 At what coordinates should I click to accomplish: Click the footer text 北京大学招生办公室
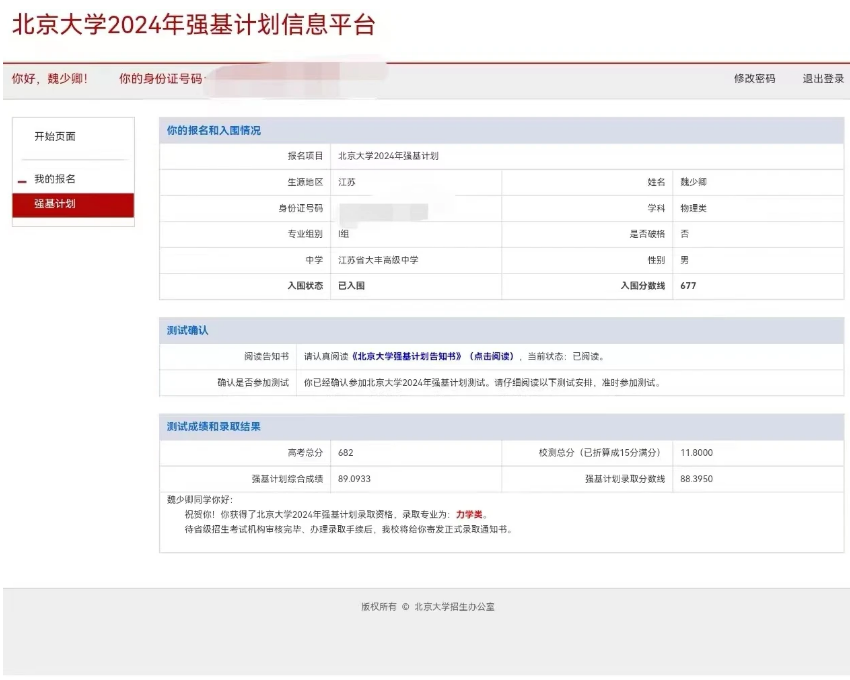point(454,607)
